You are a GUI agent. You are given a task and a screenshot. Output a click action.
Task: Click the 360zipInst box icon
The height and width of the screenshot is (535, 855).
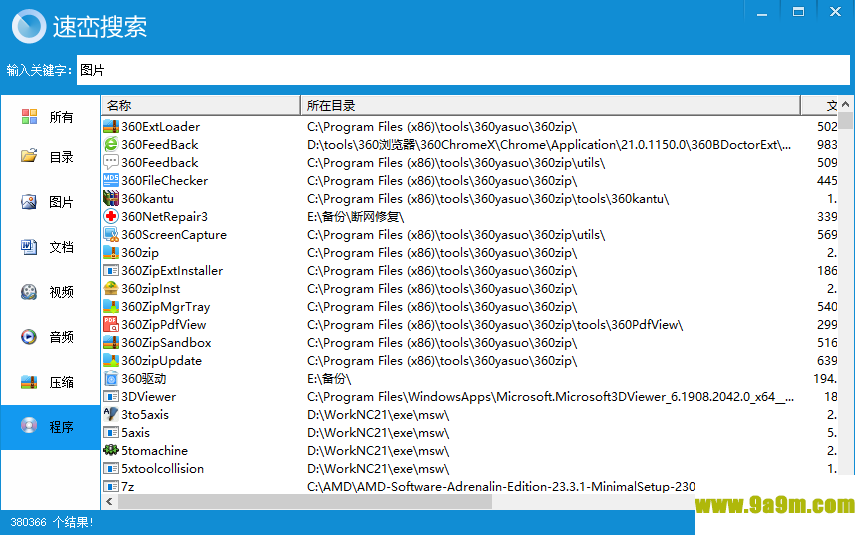tap(111, 288)
